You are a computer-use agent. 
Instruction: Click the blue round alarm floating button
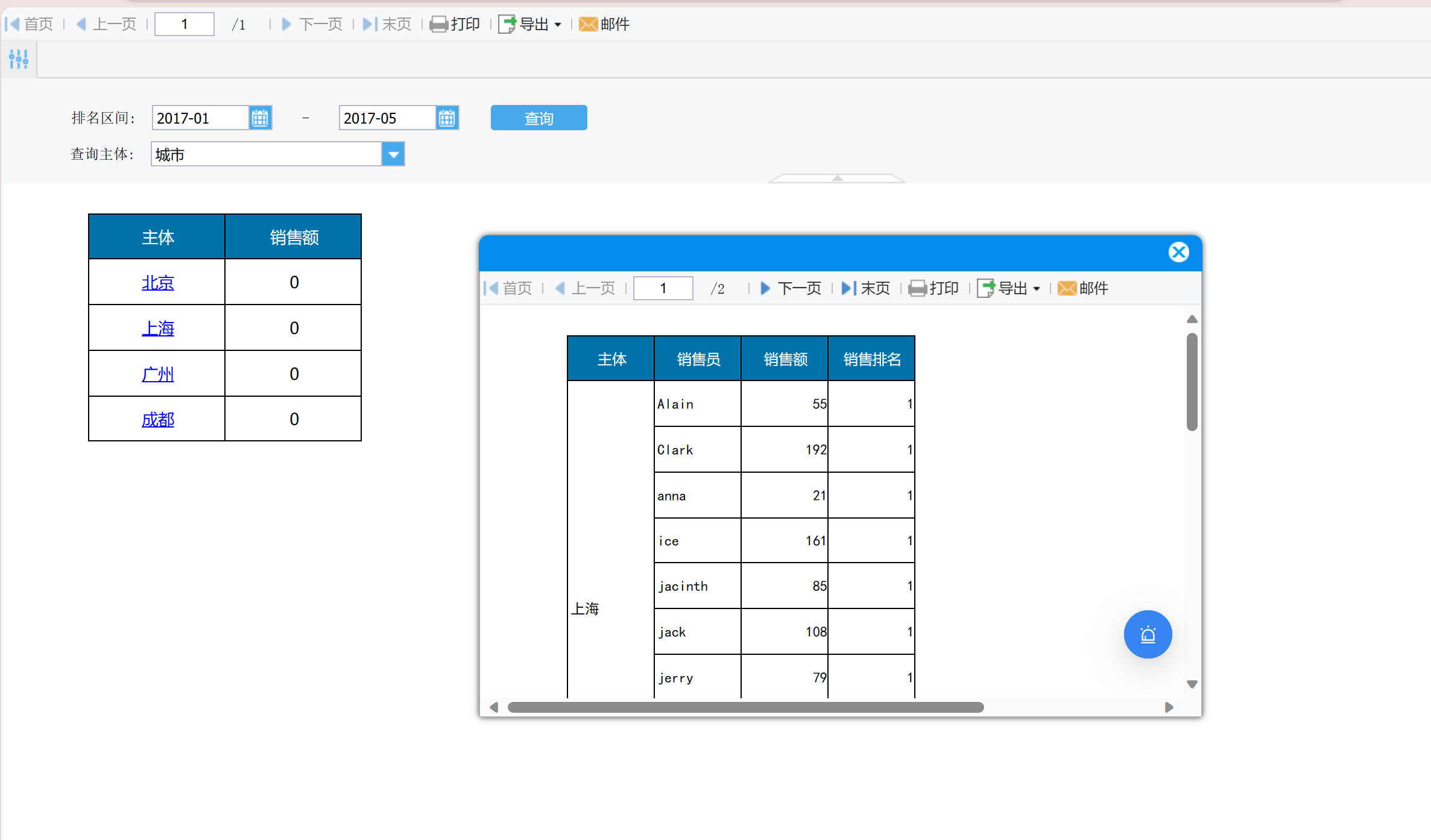[x=1148, y=634]
